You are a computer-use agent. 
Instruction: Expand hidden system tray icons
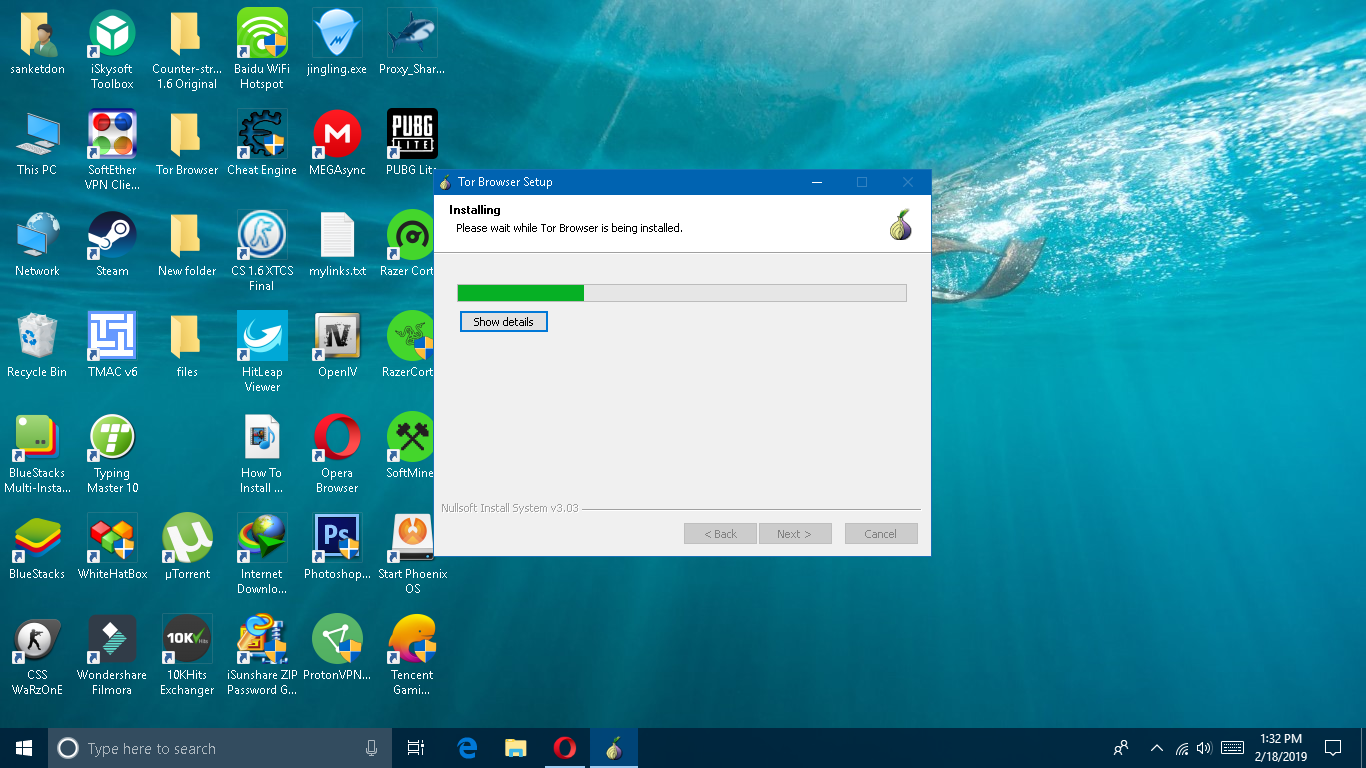click(1157, 748)
